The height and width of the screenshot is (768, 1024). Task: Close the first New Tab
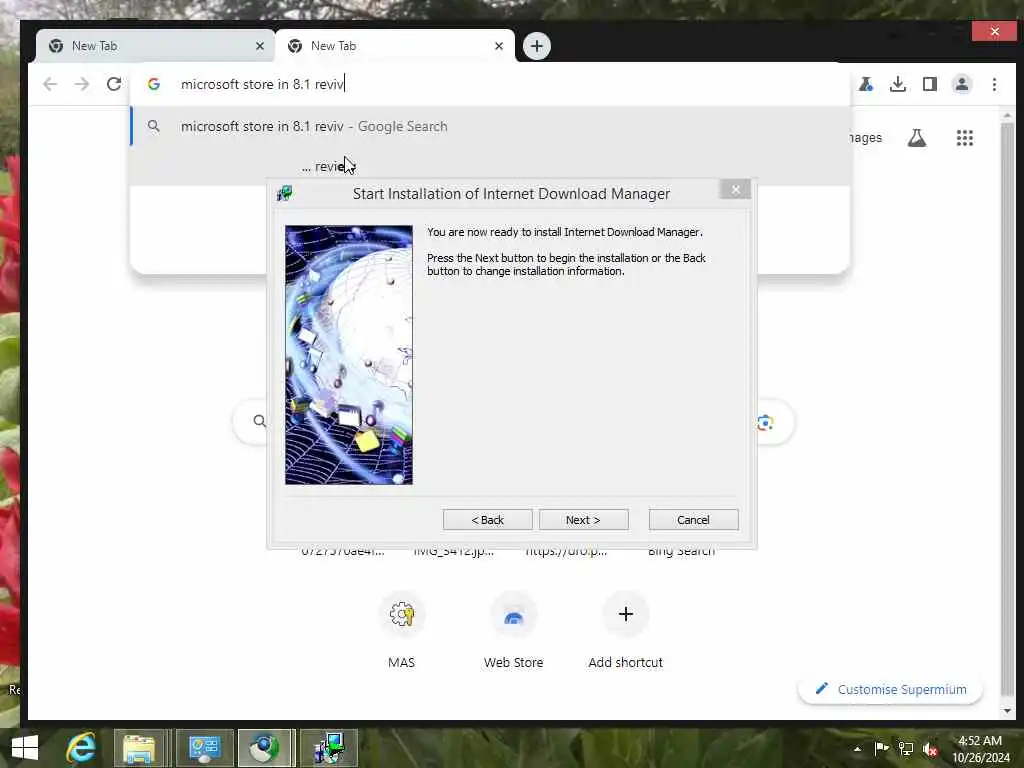[x=260, y=46]
